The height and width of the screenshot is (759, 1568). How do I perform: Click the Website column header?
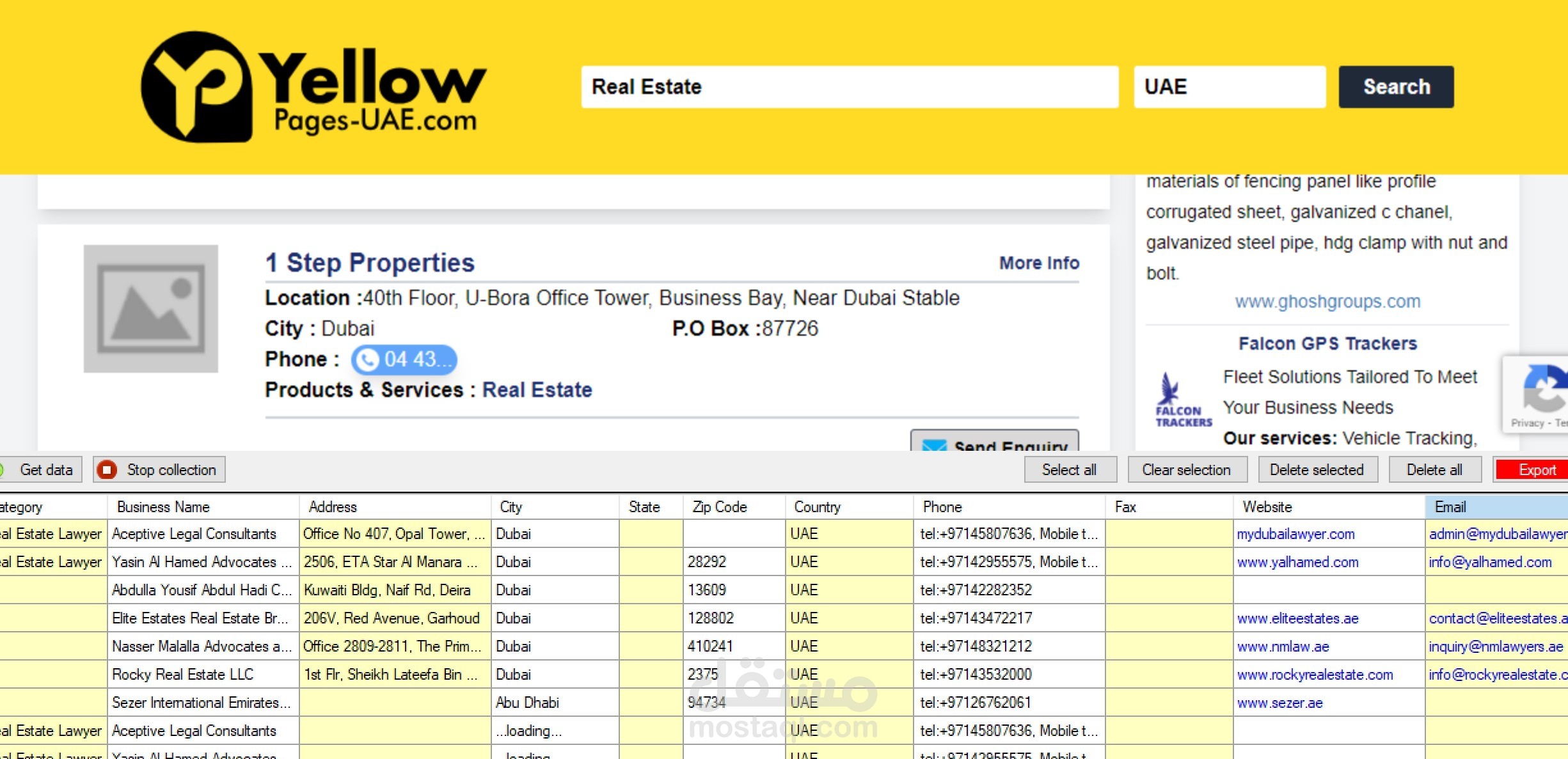[1329, 507]
